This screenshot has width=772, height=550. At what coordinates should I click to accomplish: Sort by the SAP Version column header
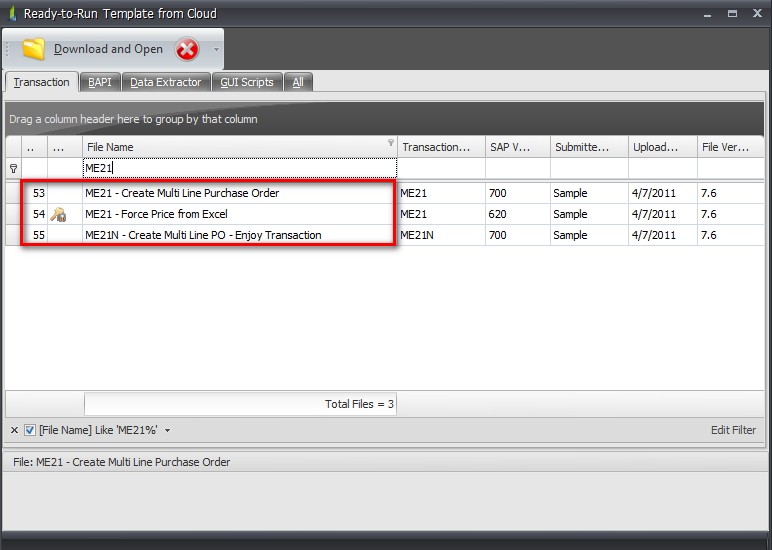pos(515,147)
